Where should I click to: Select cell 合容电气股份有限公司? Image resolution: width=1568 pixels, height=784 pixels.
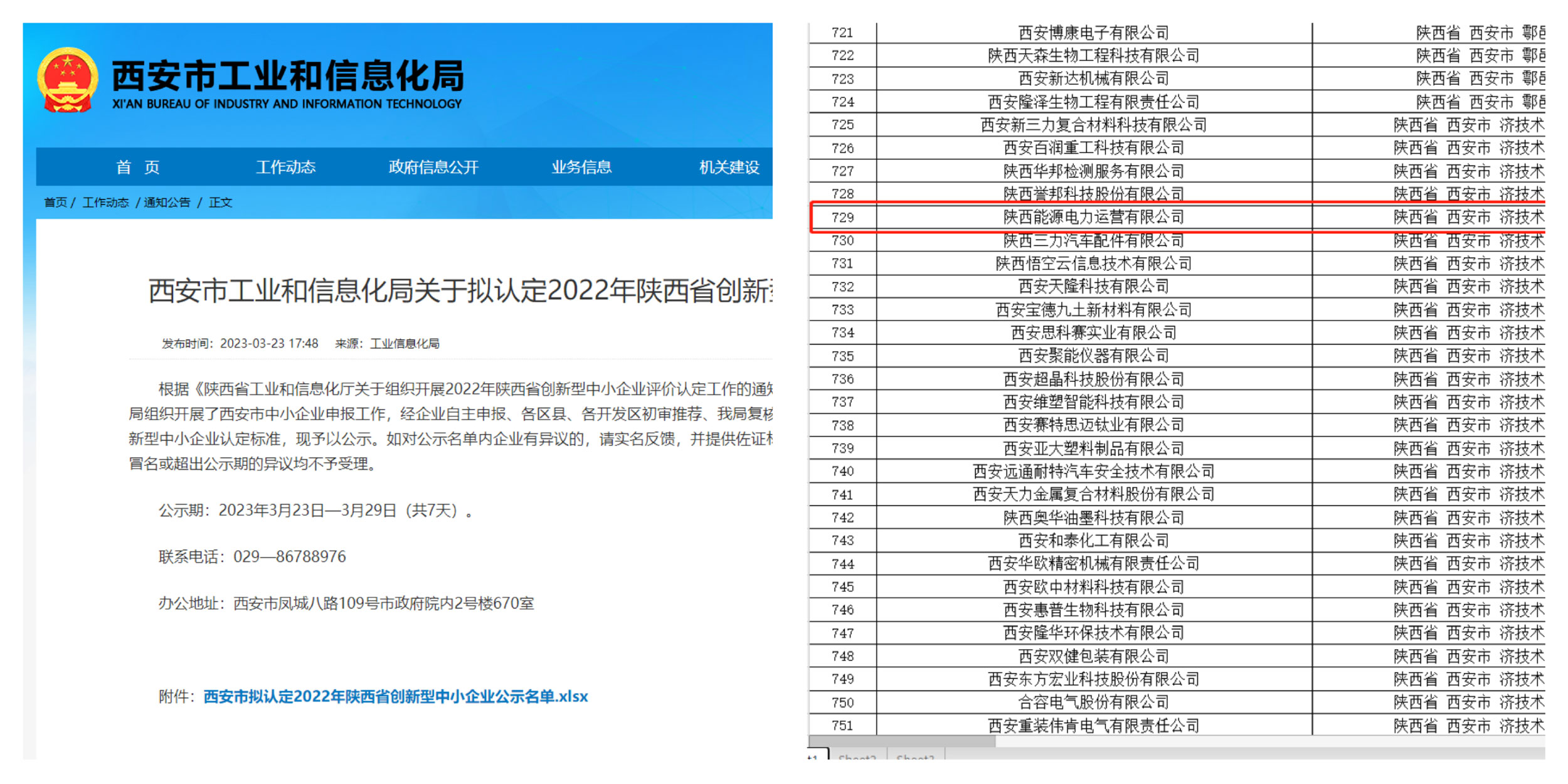click(x=1093, y=702)
